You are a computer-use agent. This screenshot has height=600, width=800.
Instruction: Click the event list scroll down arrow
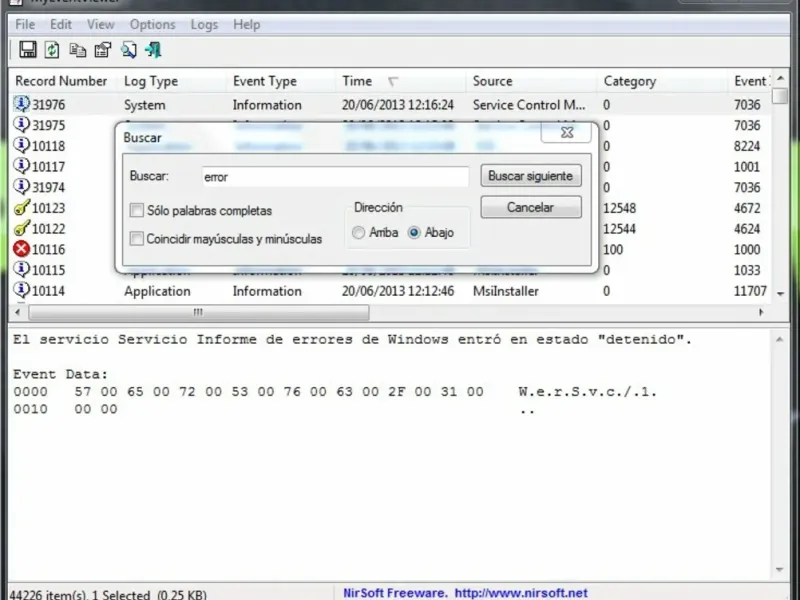tap(780, 294)
